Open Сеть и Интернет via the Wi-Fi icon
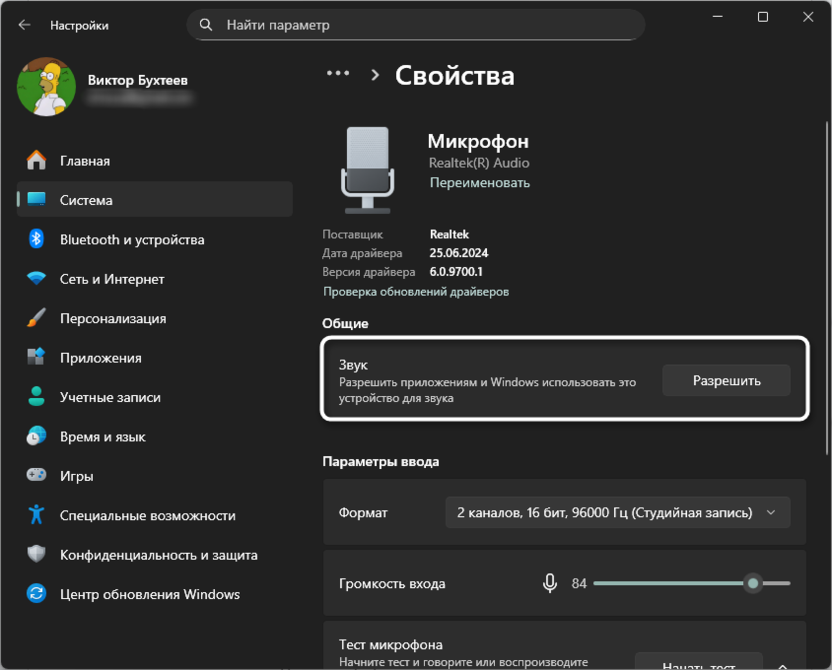832x670 pixels. click(37, 278)
